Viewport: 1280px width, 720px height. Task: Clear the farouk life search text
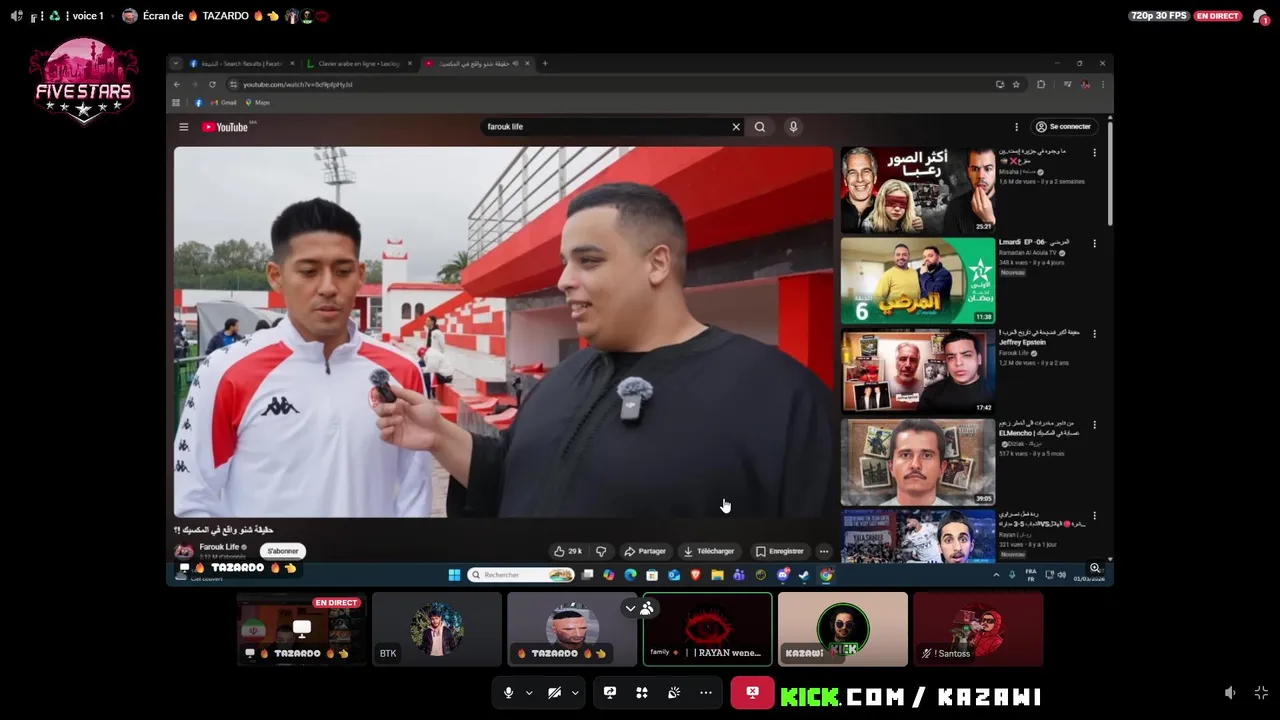click(x=736, y=127)
